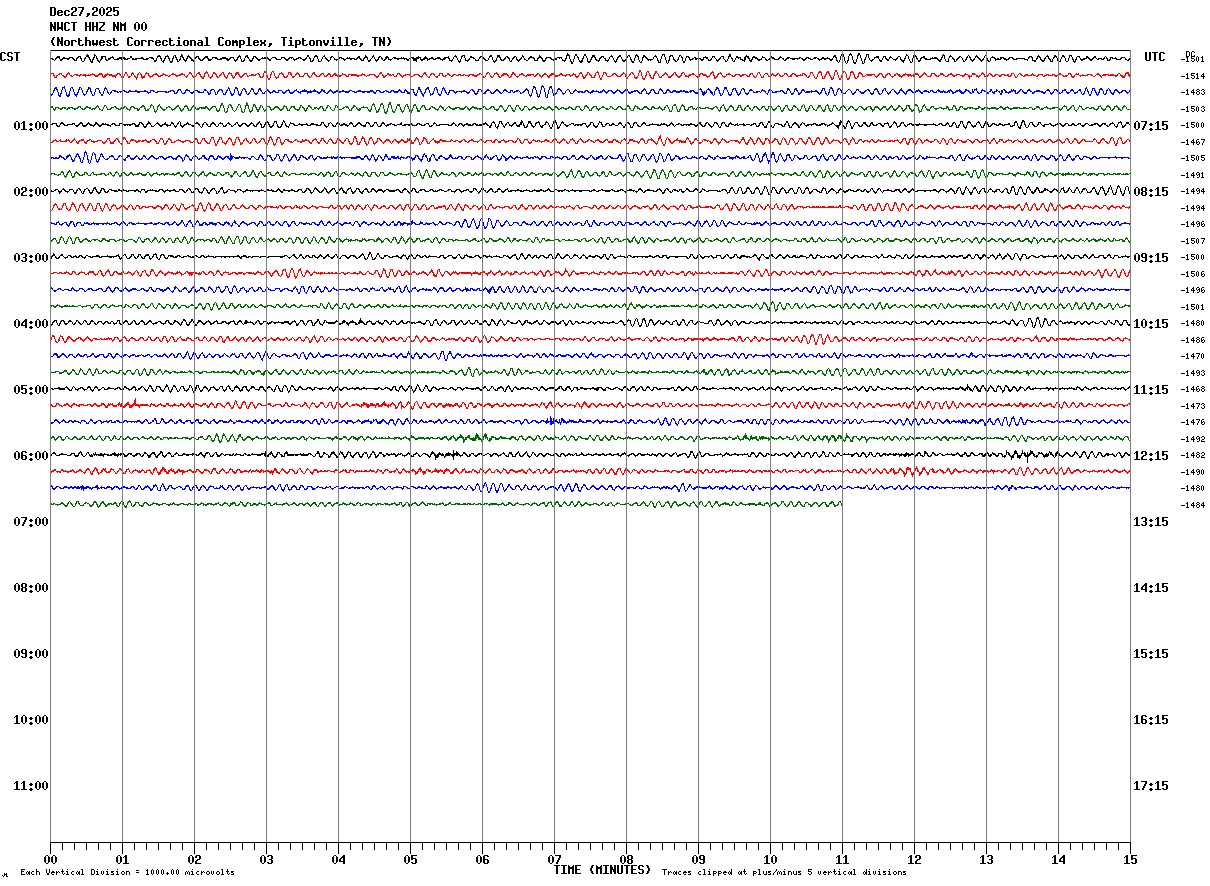This screenshot has width=1210, height=886.
Task: Click the DC offset value -1467
Action: [1193, 142]
